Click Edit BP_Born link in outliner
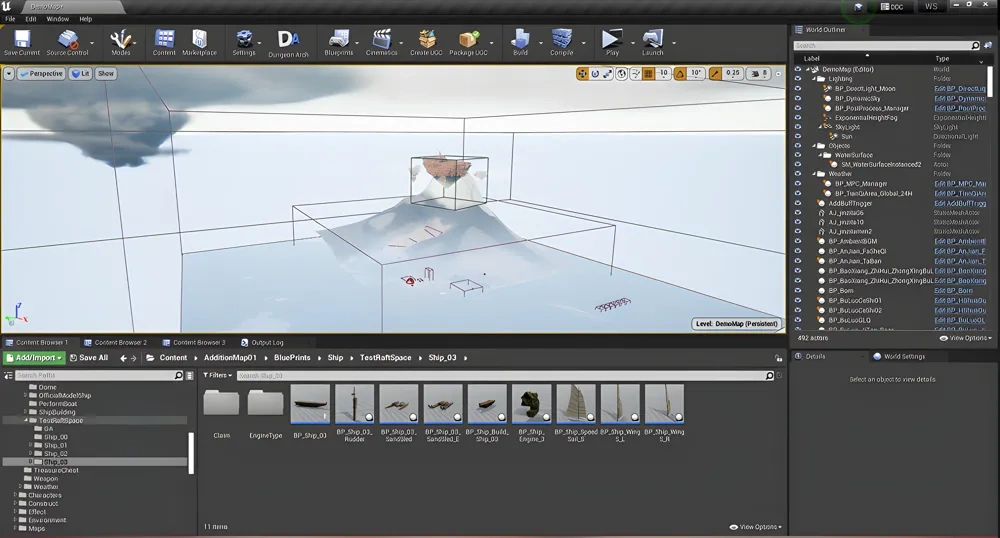 pyautogui.click(x=953, y=290)
